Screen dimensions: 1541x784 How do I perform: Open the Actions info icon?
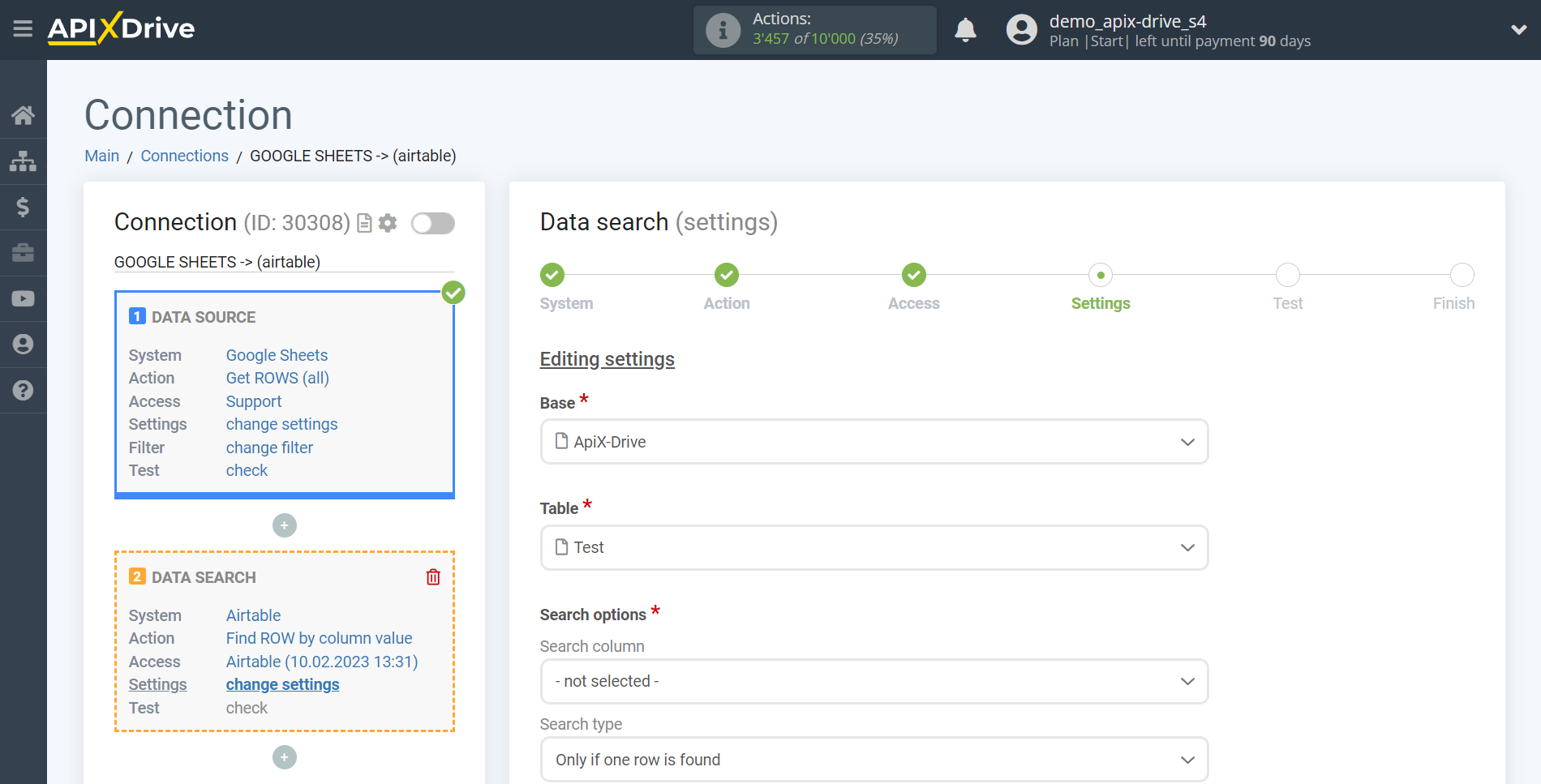[723, 30]
